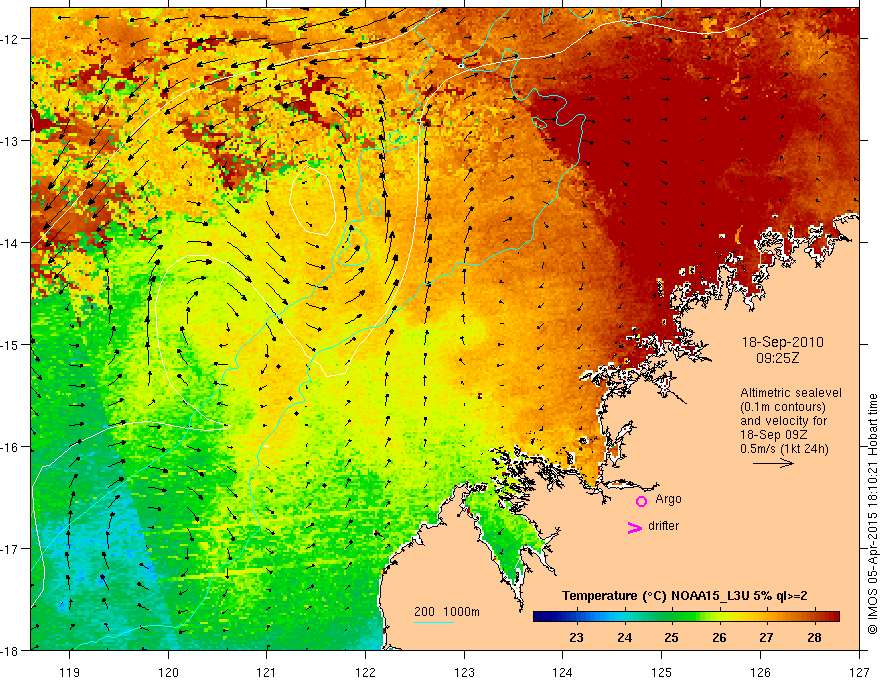Click the color bar tick label 24

pyautogui.click(x=624, y=638)
